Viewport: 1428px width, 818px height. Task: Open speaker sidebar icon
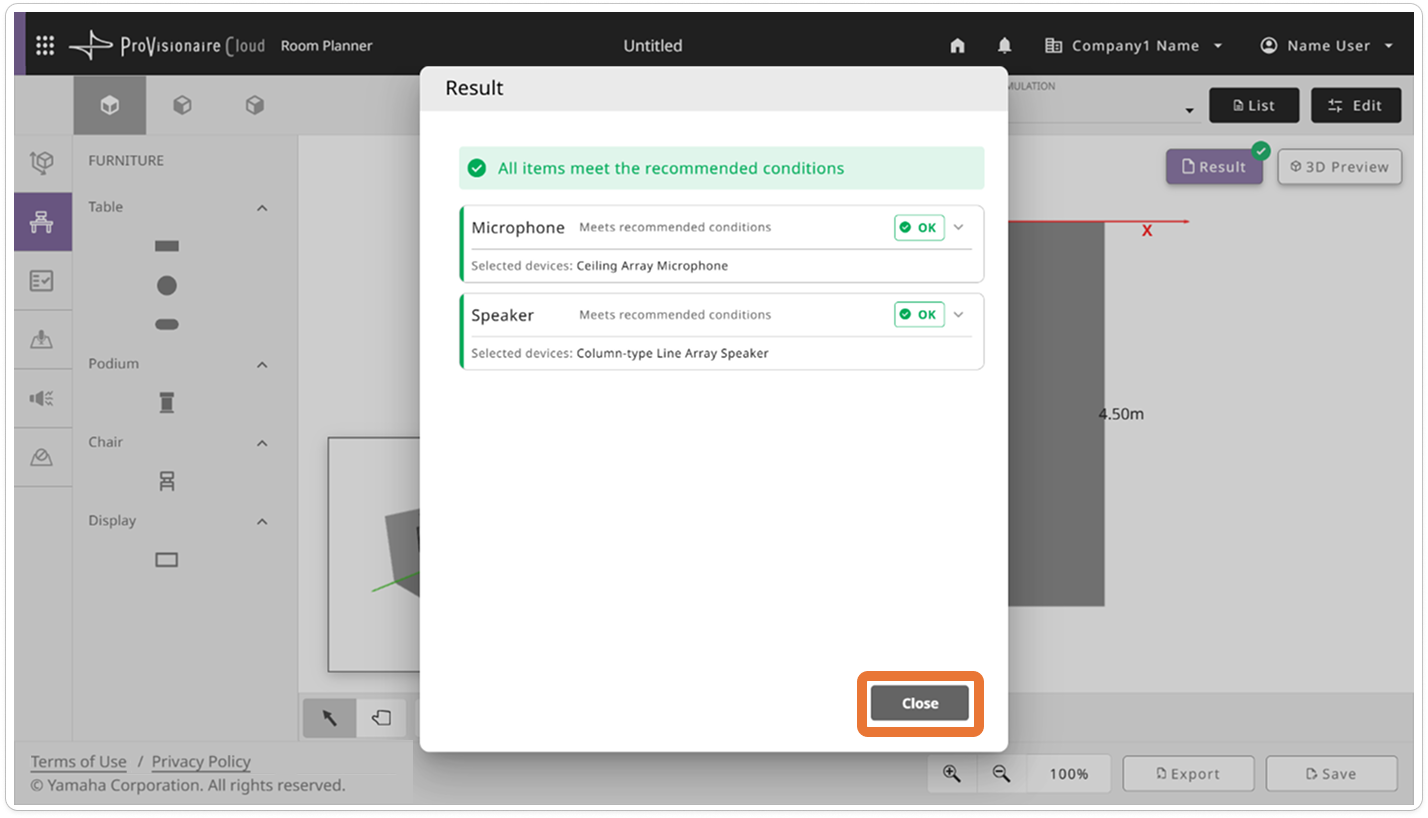pos(42,399)
